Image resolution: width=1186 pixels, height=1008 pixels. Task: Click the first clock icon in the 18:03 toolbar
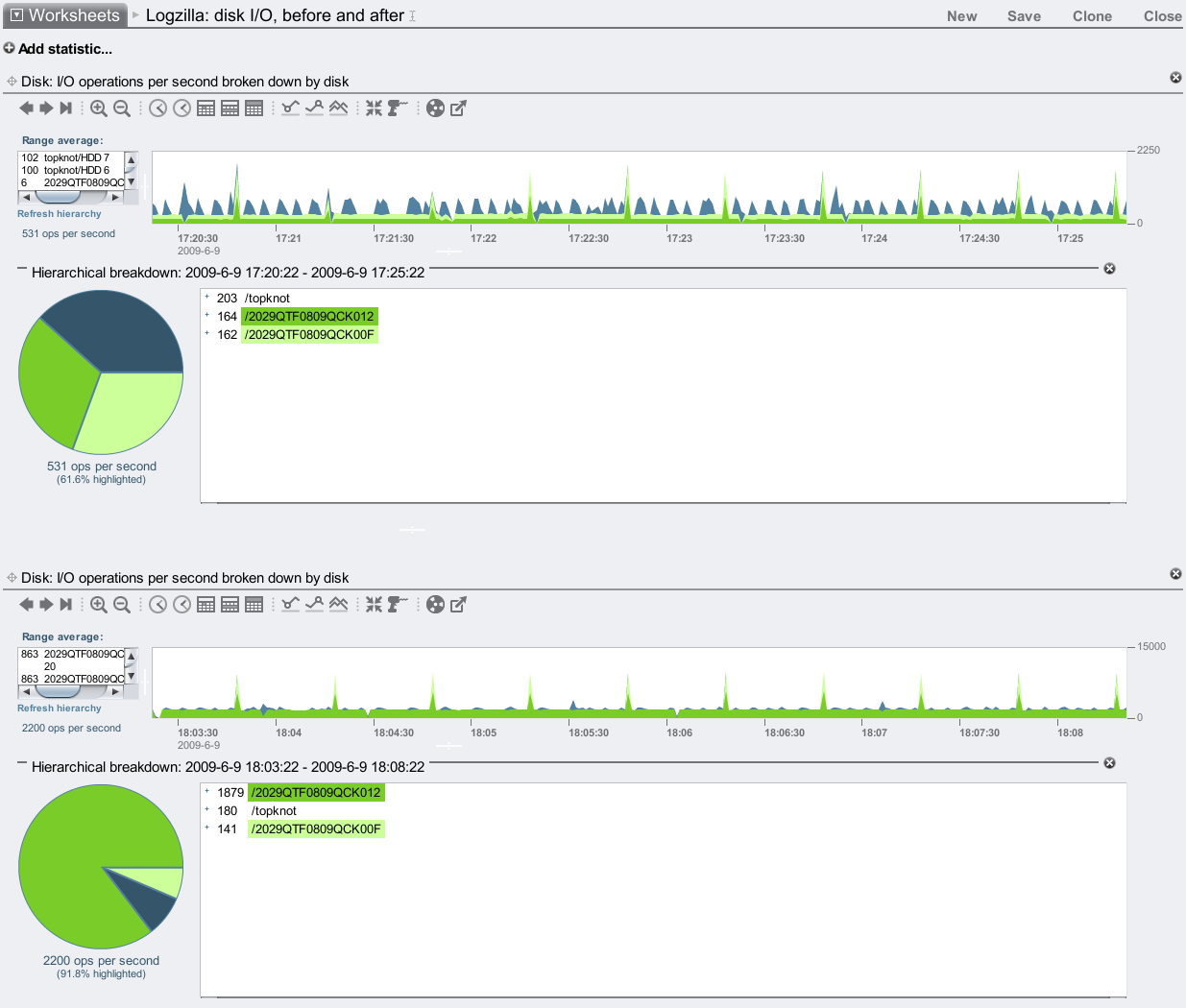pyautogui.click(x=158, y=605)
